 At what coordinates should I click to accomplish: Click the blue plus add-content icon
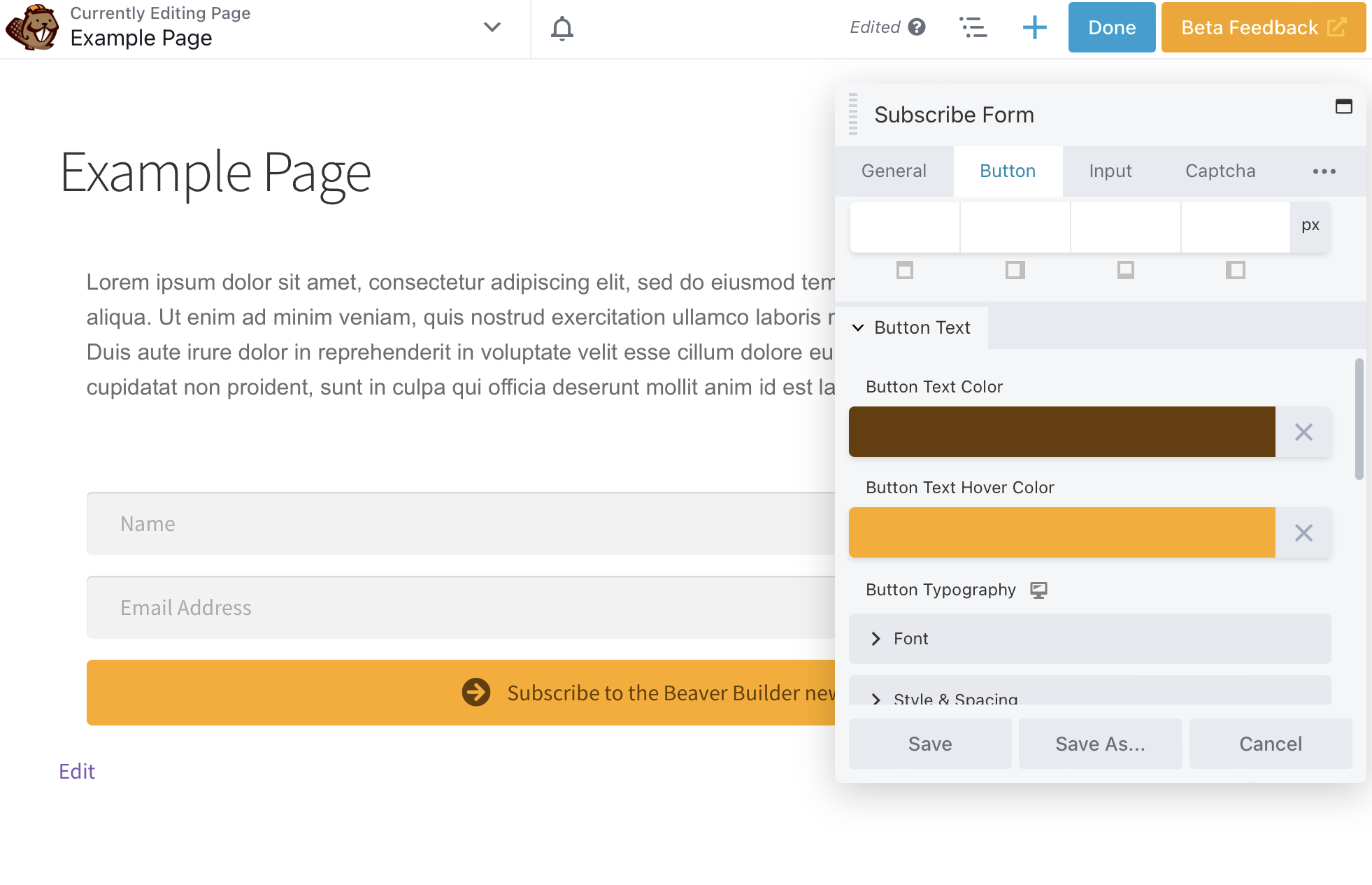[x=1034, y=28]
